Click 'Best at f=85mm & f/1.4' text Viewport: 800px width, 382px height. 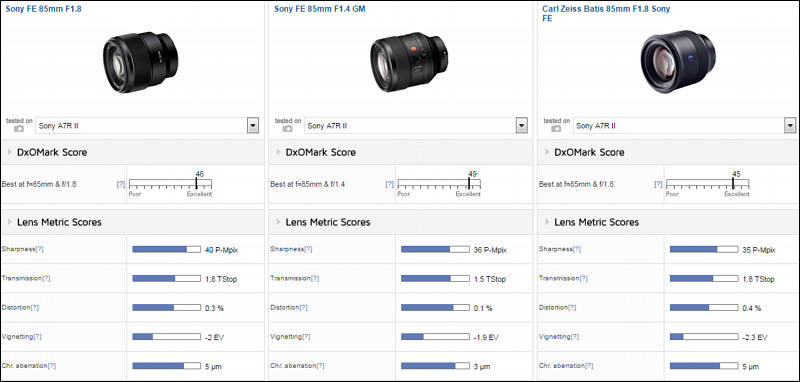click(308, 184)
